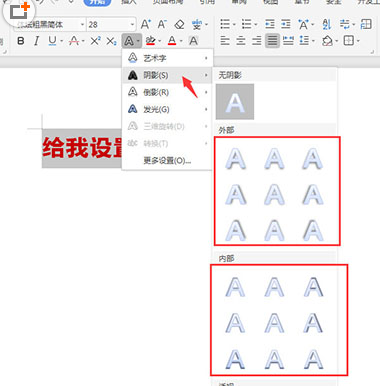Click the 三维旋转(D) menu entry
Screen dimensions: 392x386
point(167,126)
